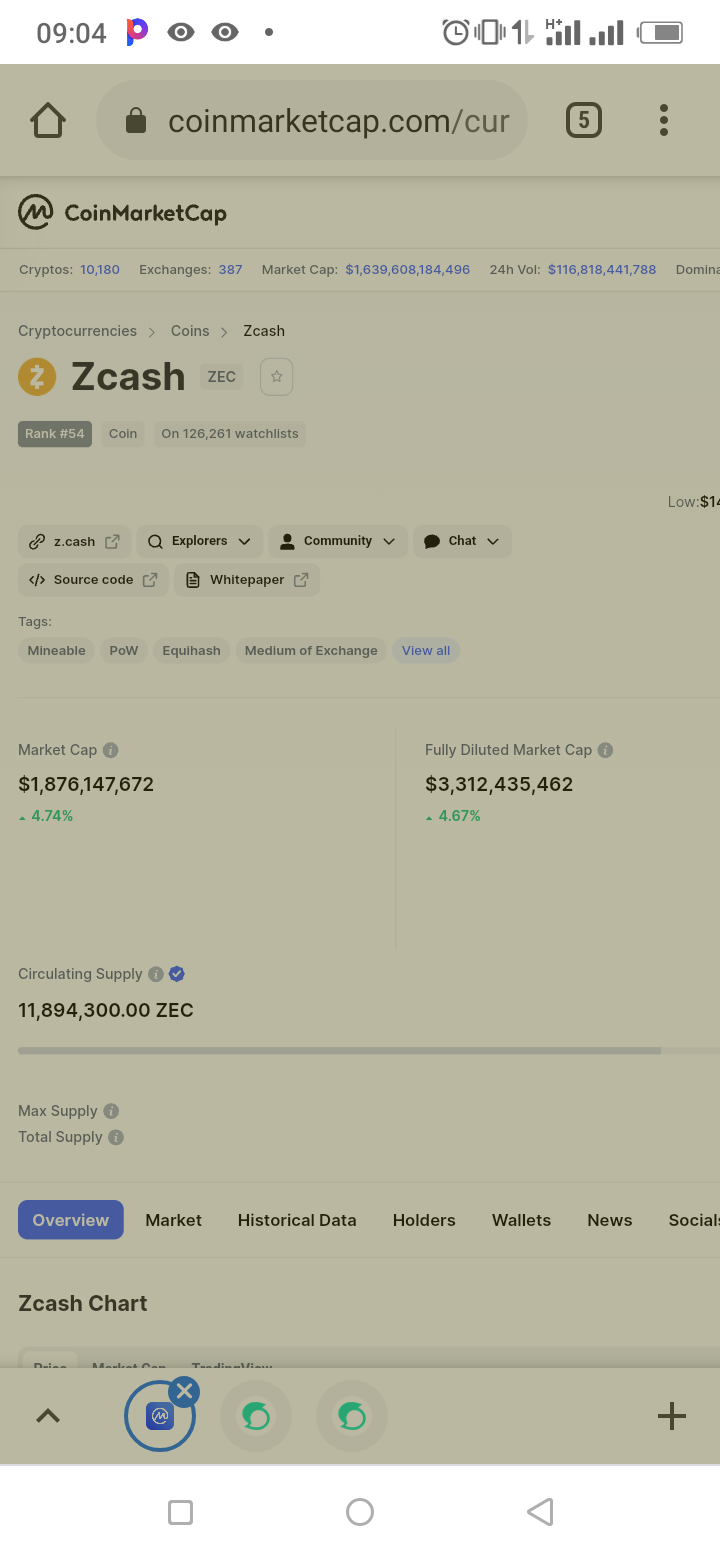Click the Zcash Chart heading
720x1560 pixels.
click(83, 1304)
